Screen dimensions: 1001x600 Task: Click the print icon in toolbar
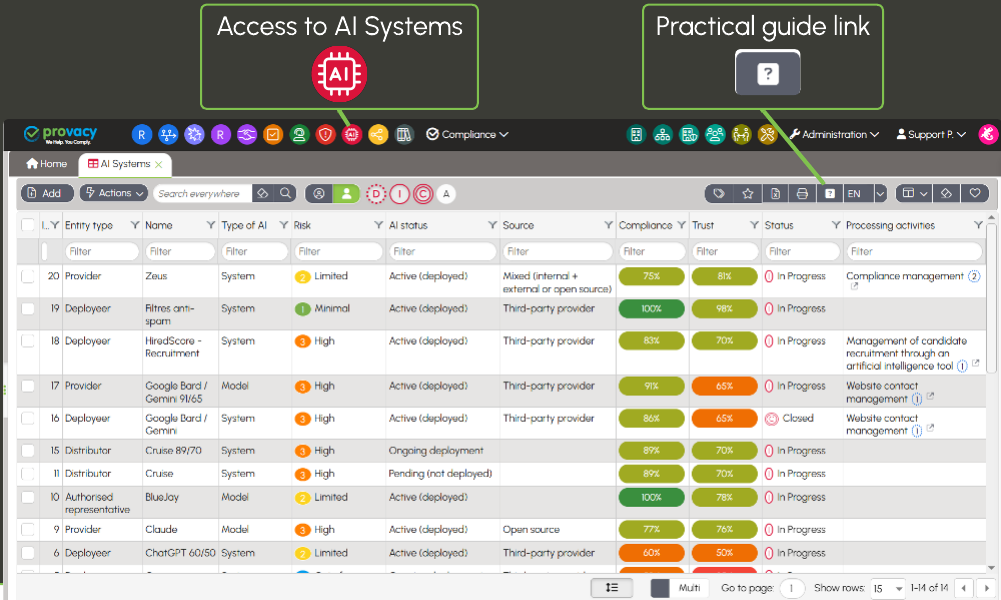(x=802, y=193)
